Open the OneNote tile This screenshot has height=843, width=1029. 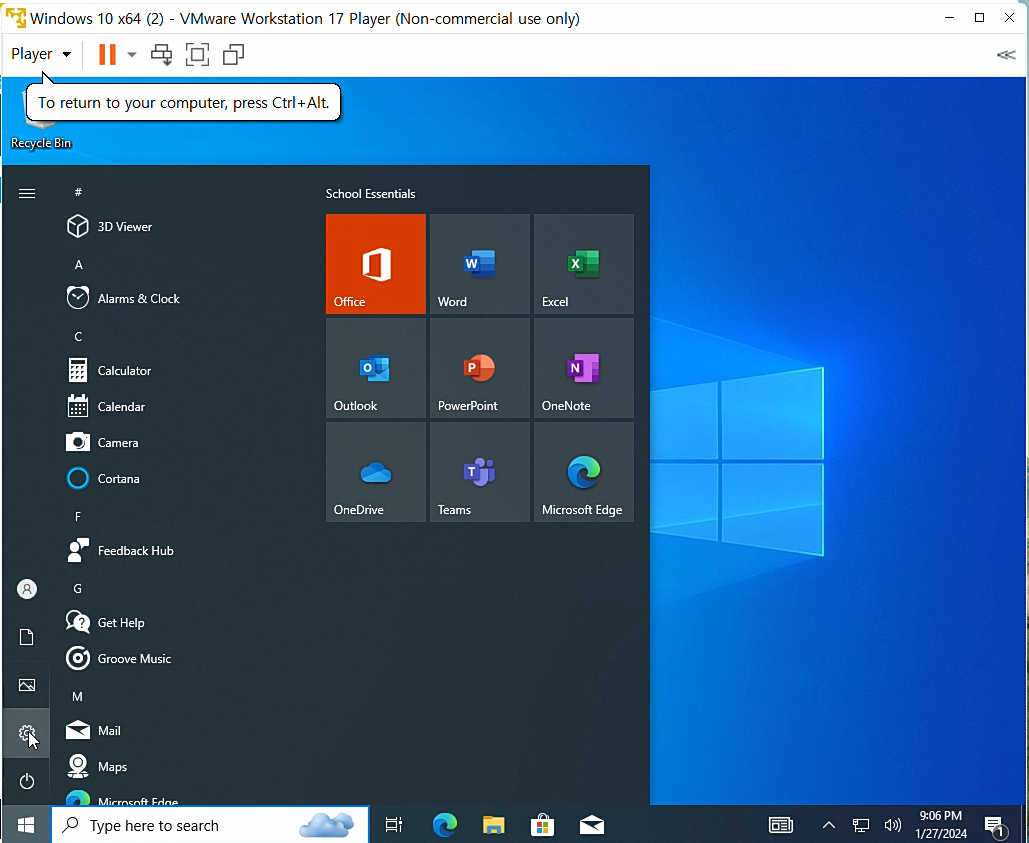click(584, 368)
